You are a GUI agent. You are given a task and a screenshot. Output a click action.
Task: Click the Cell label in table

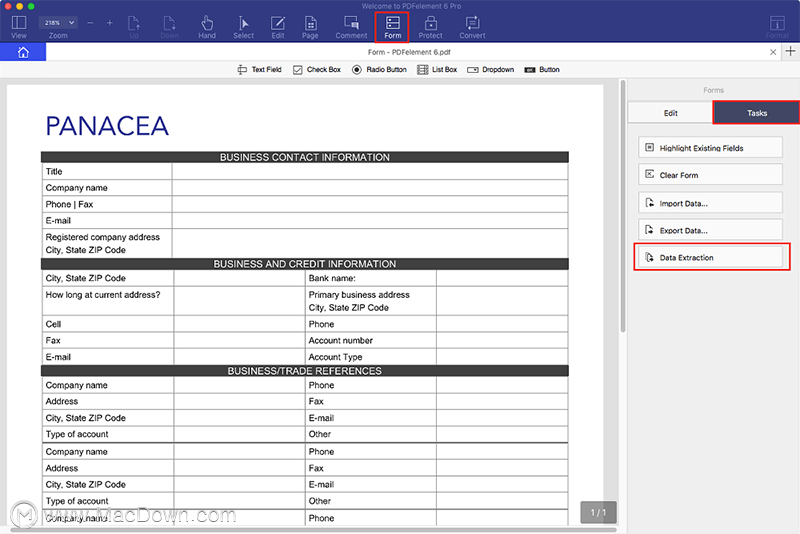(53, 324)
